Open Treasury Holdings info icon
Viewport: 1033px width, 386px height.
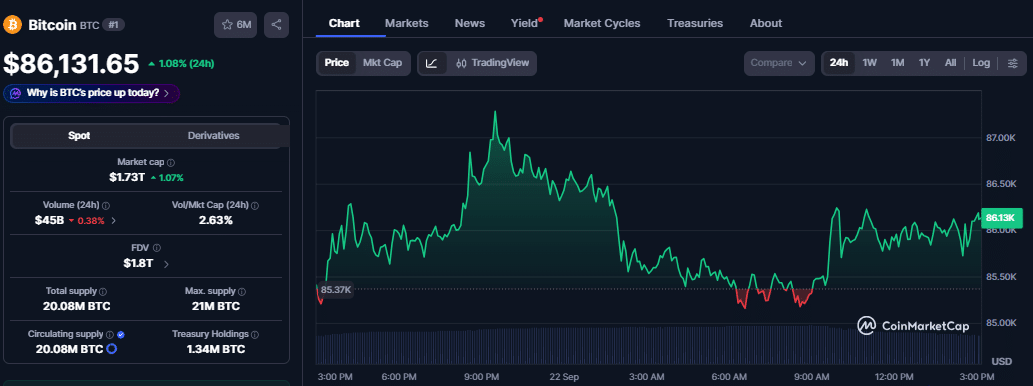pos(255,335)
